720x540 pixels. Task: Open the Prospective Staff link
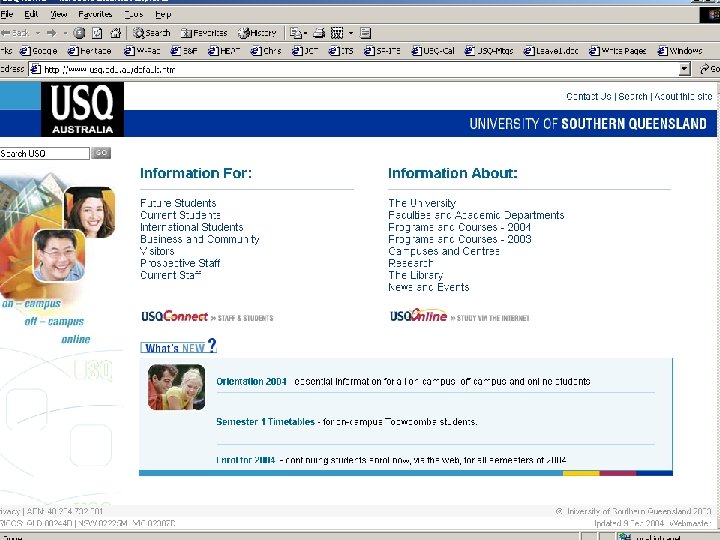180,263
